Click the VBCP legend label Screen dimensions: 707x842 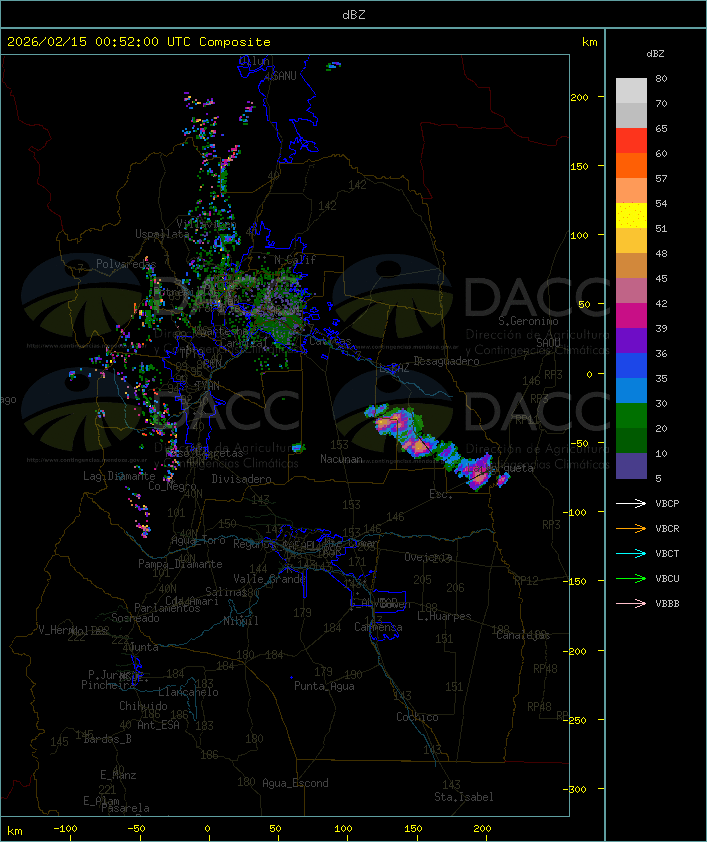(x=667, y=504)
